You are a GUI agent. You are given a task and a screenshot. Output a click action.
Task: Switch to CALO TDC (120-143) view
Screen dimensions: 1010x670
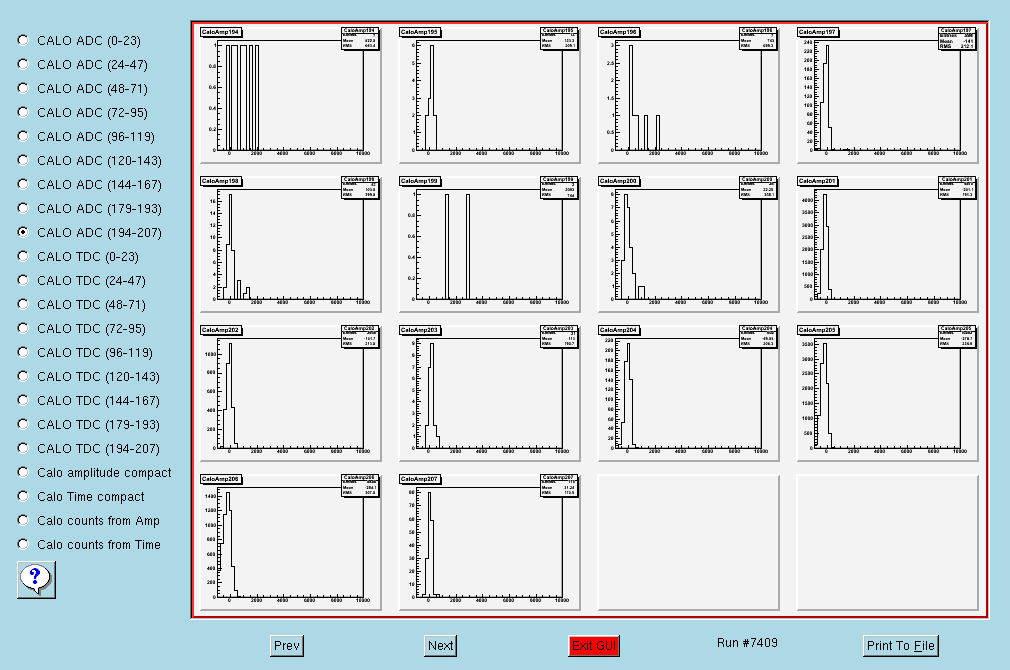coord(23,376)
